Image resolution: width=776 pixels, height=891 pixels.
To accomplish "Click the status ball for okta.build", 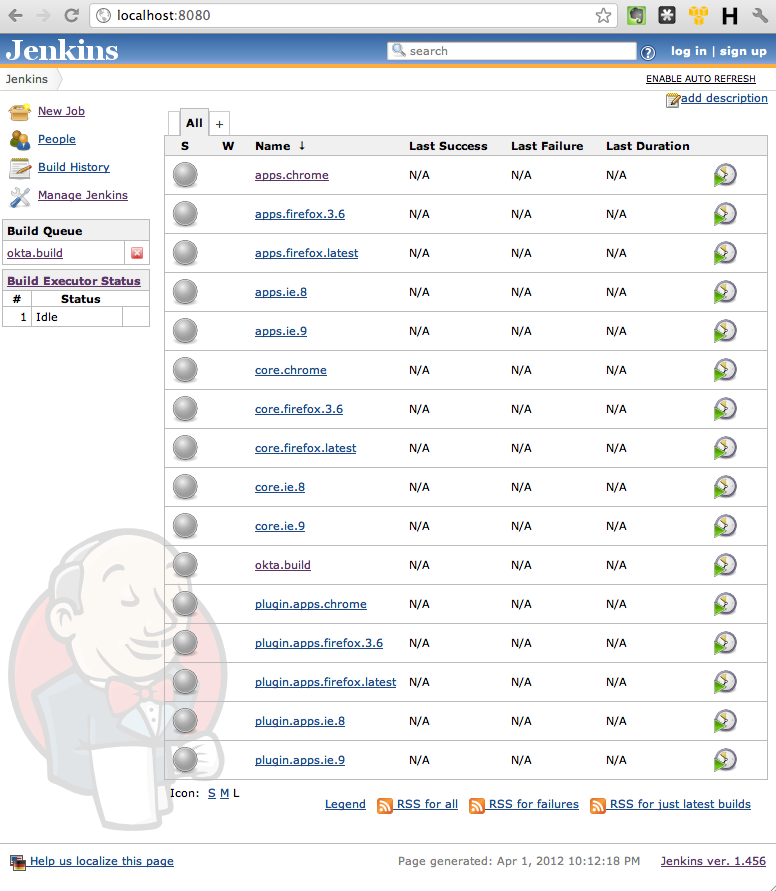I will click(x=185, y=565).
